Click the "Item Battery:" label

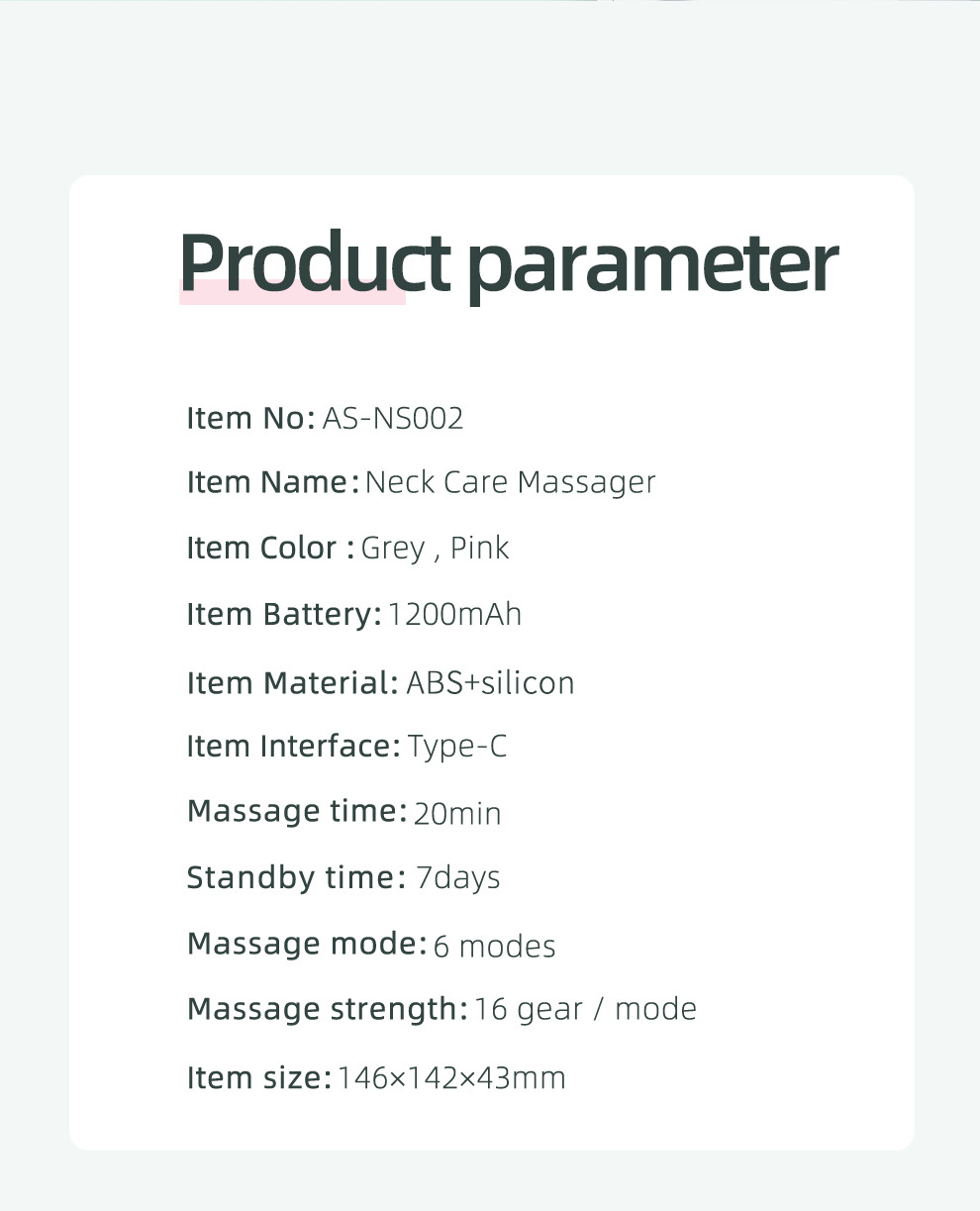point(283,615)
